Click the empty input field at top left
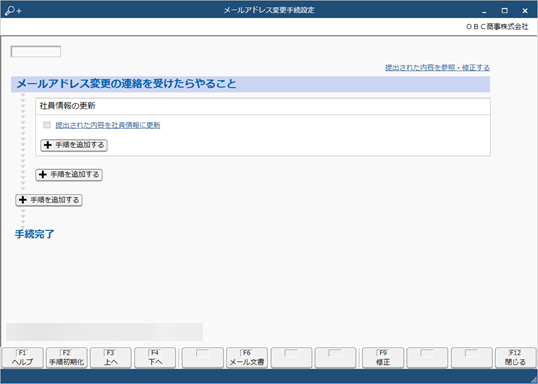 (36, 51)
